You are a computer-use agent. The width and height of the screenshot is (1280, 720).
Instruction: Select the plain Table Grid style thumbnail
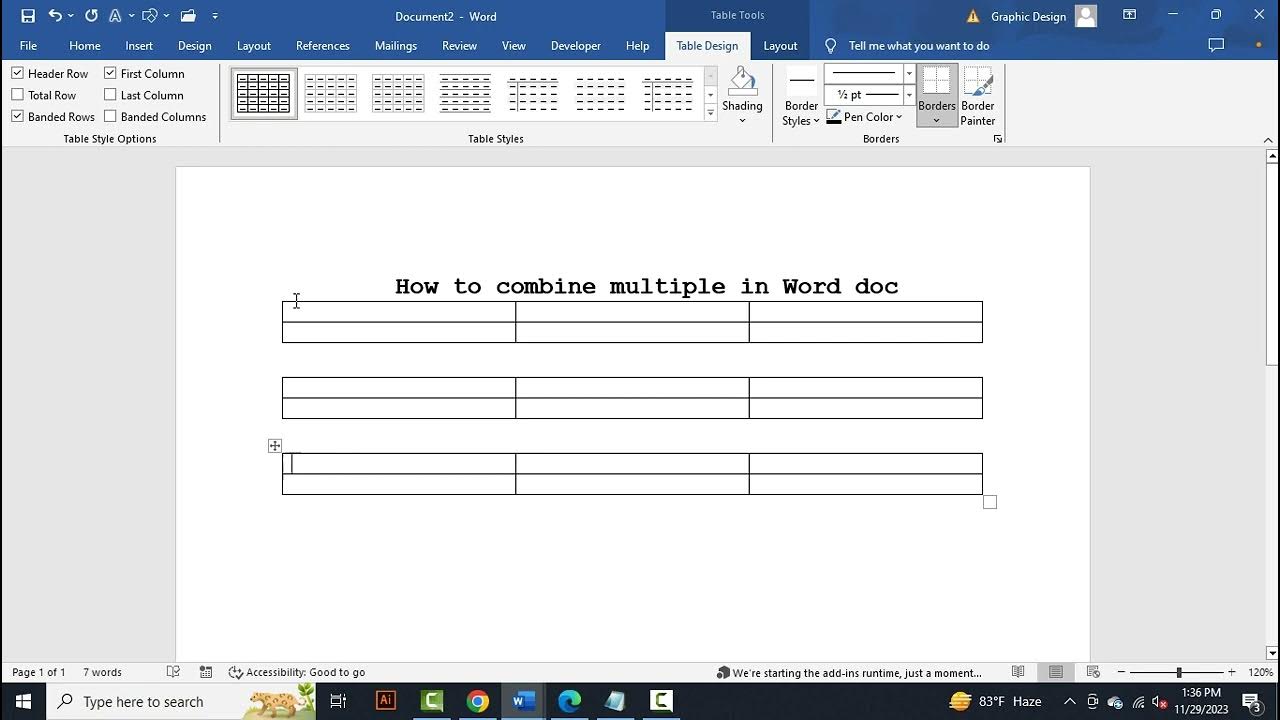click(x=264, y=94)
